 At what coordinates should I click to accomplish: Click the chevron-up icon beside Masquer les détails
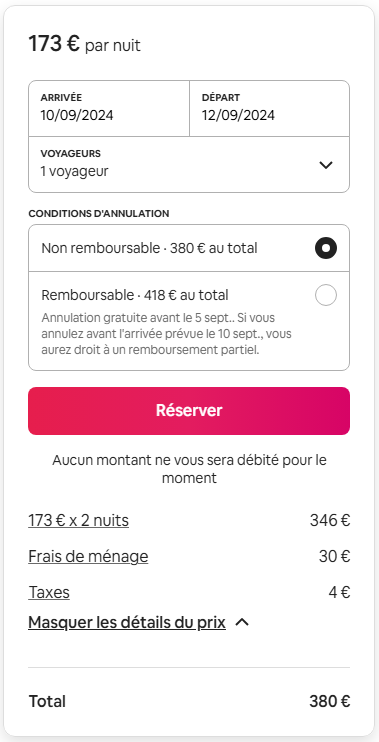[x=242, y=623]
